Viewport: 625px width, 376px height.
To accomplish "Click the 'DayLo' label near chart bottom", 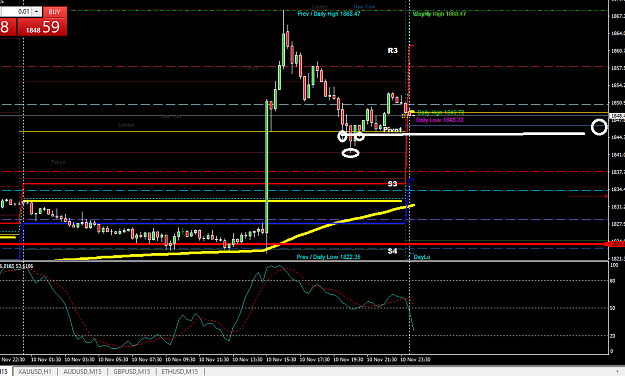I will tap(422, 257).
